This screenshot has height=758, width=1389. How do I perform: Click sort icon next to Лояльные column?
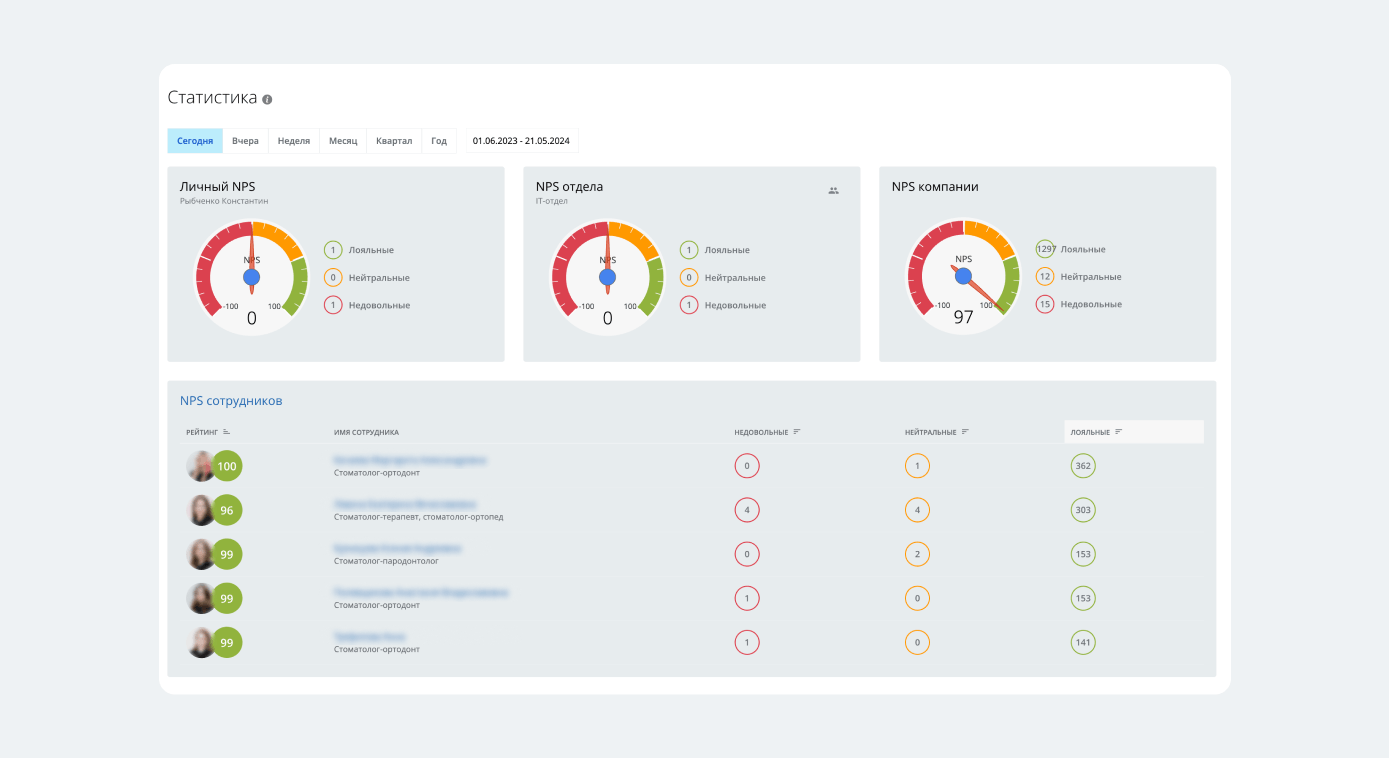click(x=1119, y=432)
